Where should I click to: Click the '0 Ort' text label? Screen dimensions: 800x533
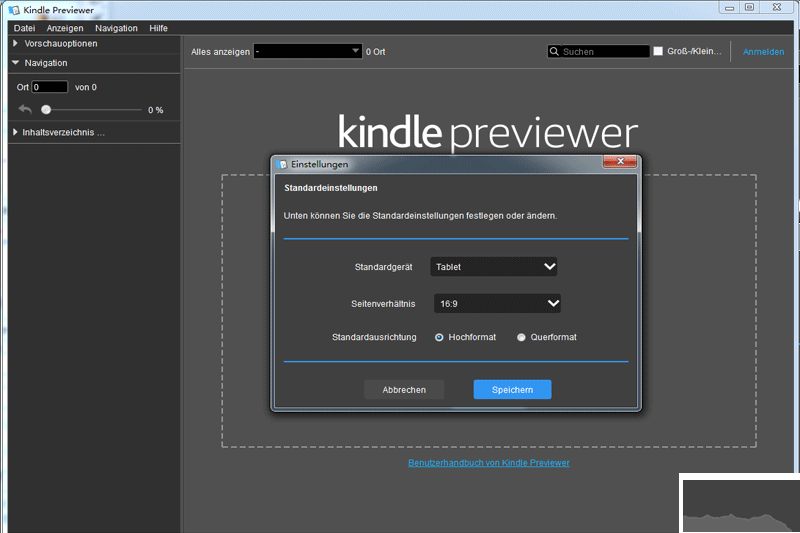click(376, 52)
